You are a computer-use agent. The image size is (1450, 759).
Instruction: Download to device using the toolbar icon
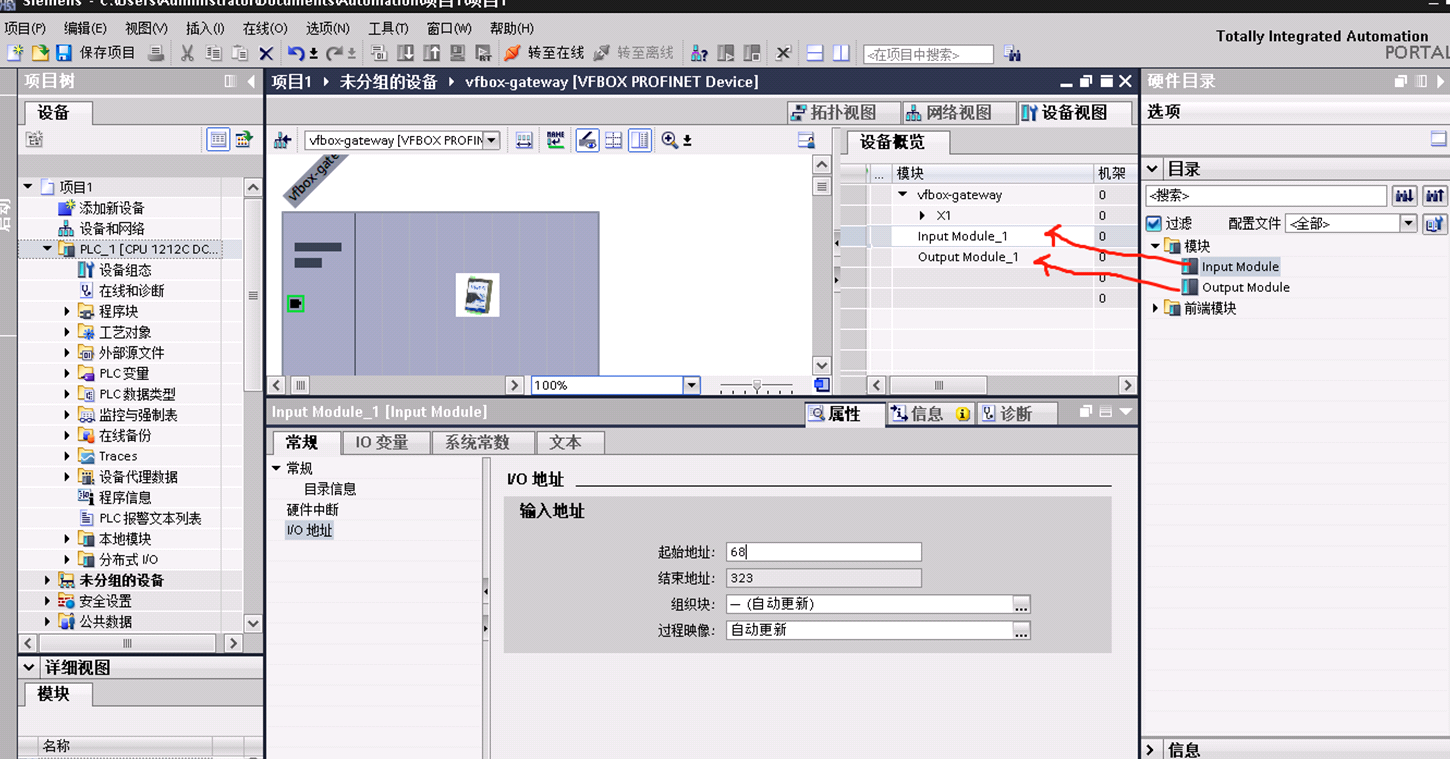pyautogui.click(x=405, y=53)
